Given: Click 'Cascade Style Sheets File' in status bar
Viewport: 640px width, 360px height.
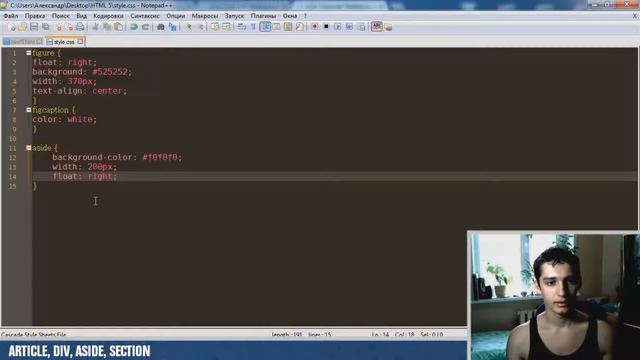Looking at the screenshot, I should pos(33,335).
